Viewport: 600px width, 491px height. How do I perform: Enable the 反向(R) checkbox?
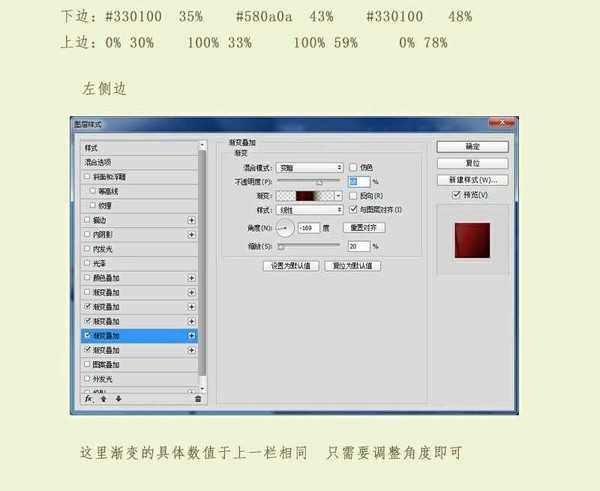[x=353, y=196]
